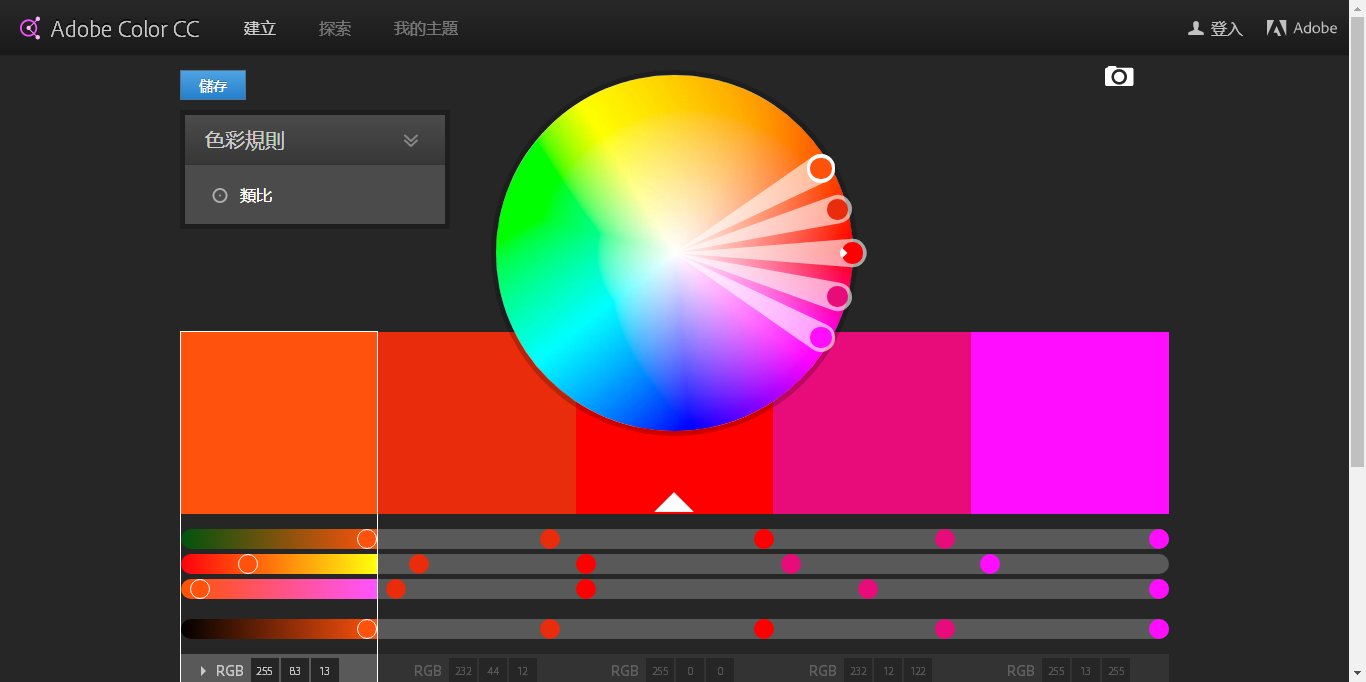Select the orange handle on color wheel
This screenshot has height=682, width=1366.
pyautogui.click(x=821, y=168)
